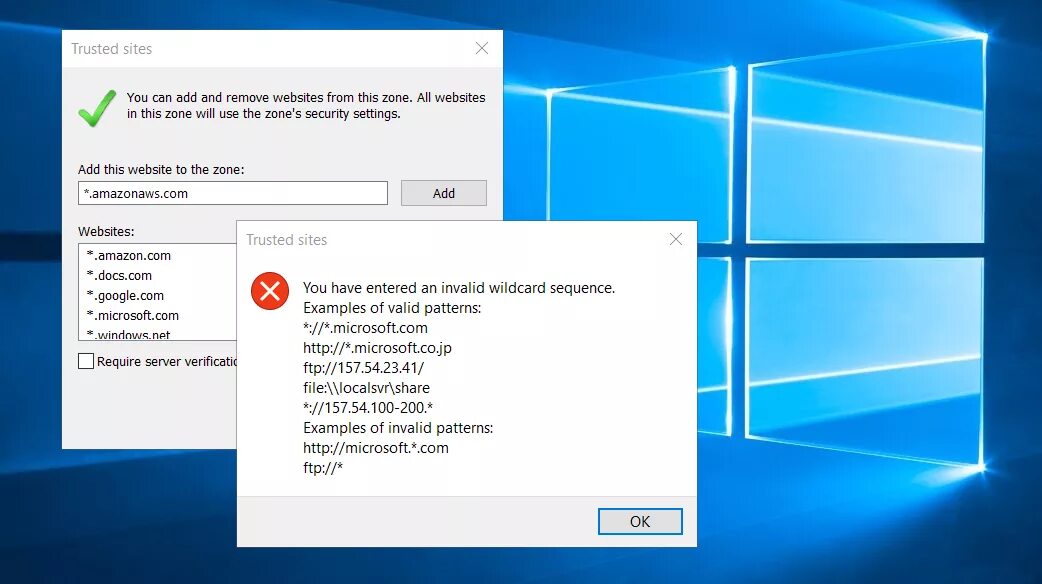The width and height of the screenshot is (1042, 584).
Task: Close the background Trusted sites window
Action: tap(482, 49)
